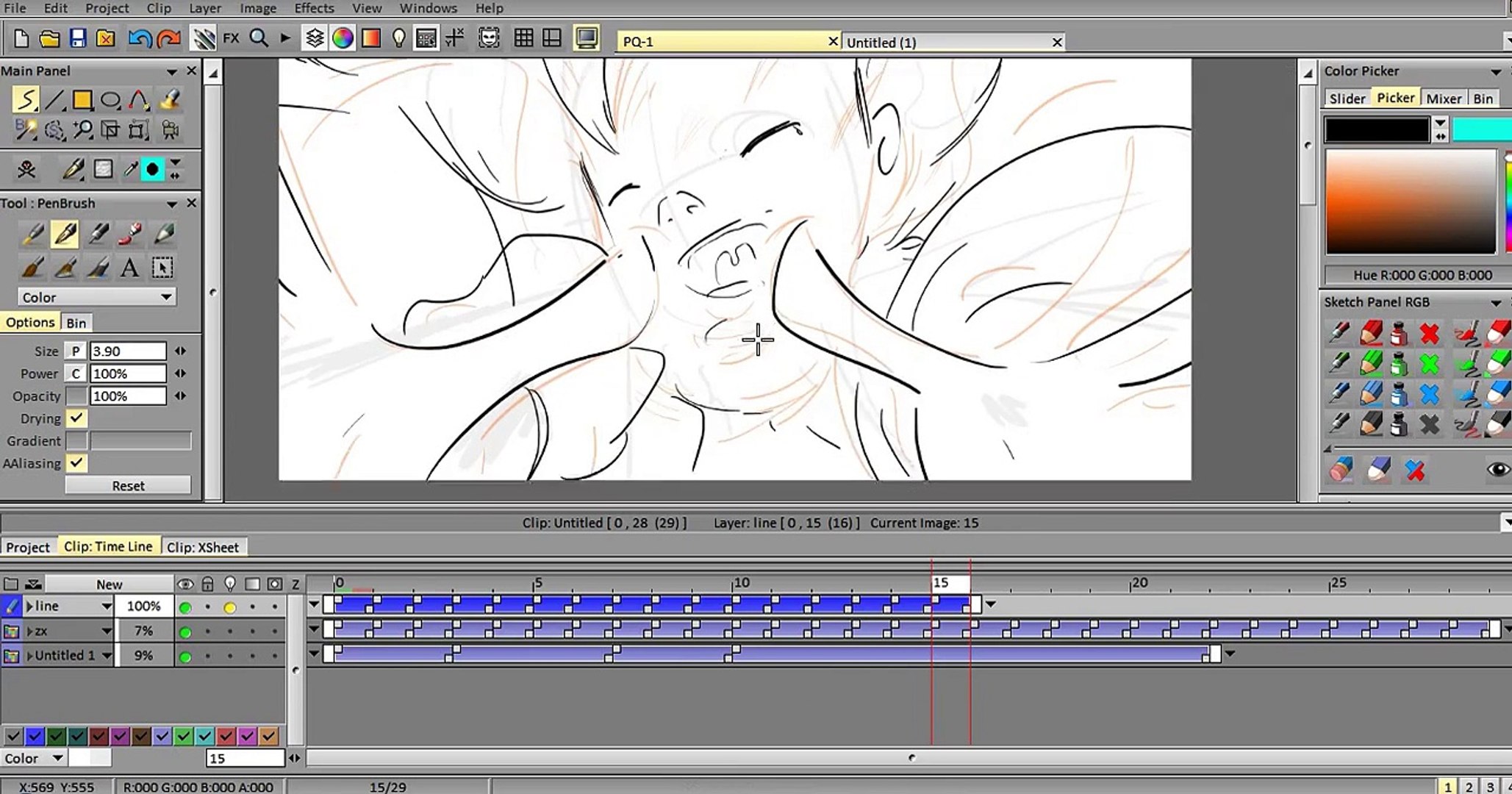
Task: Open the Color Picker panel menu arrow
Action: (1495, 71)
